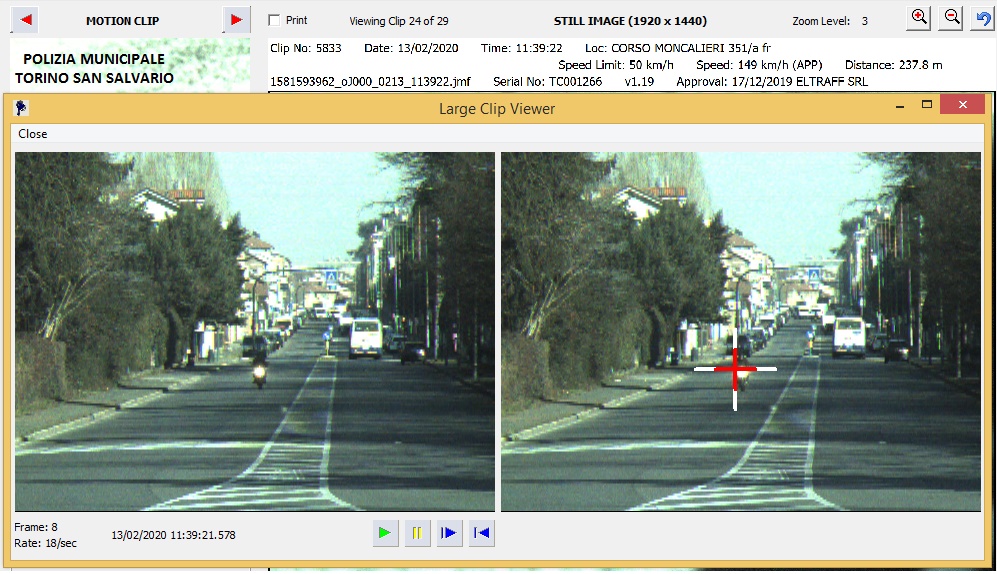Step forward one frame in the clip

449,534
